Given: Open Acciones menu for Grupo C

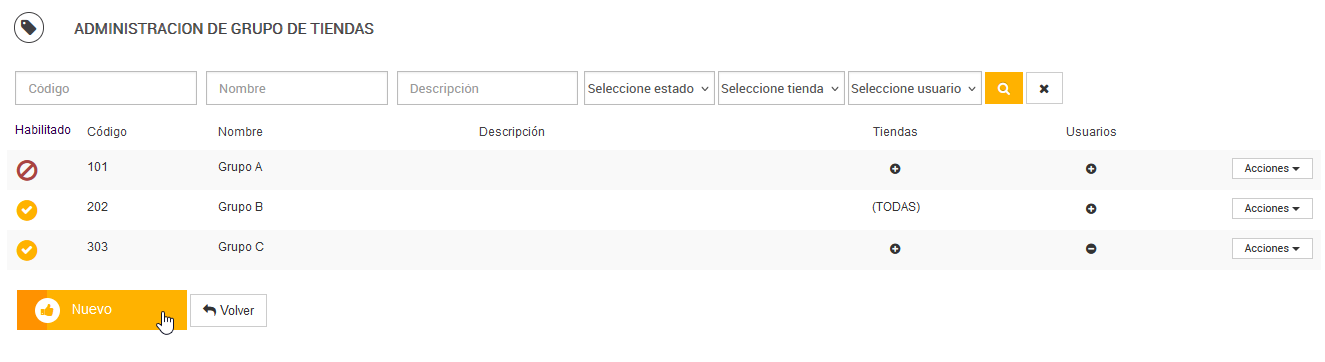Looking at the screenshot, I should (x=1272, y=248).
